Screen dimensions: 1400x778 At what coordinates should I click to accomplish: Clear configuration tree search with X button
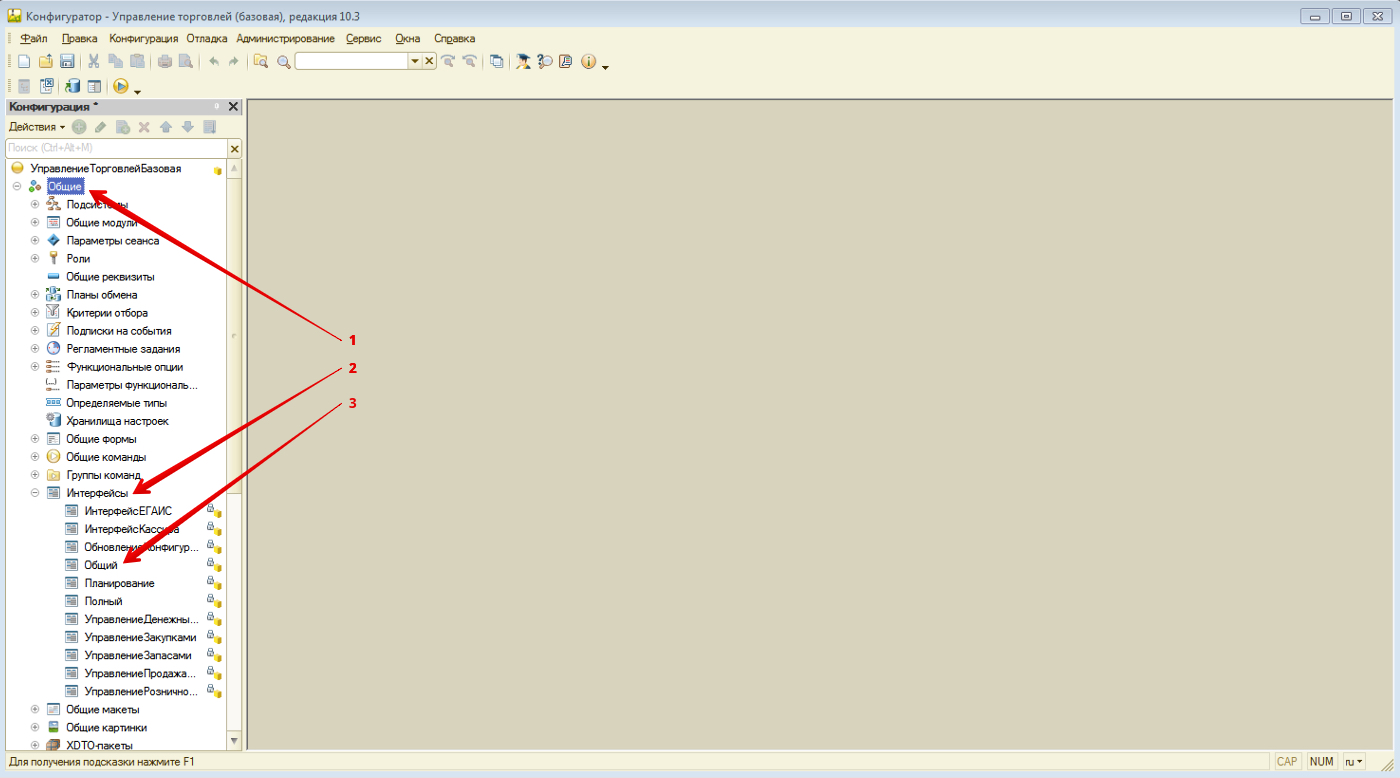tap(235, 148)
